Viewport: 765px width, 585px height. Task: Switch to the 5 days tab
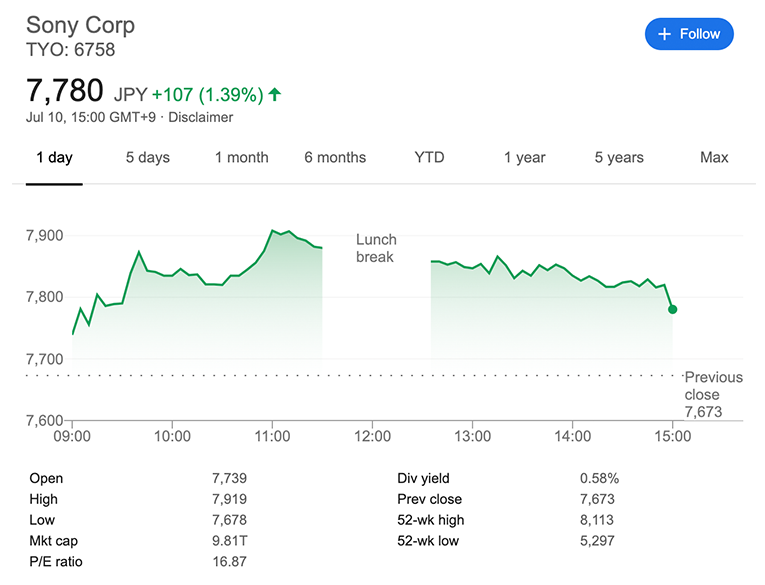pos(148,158)
